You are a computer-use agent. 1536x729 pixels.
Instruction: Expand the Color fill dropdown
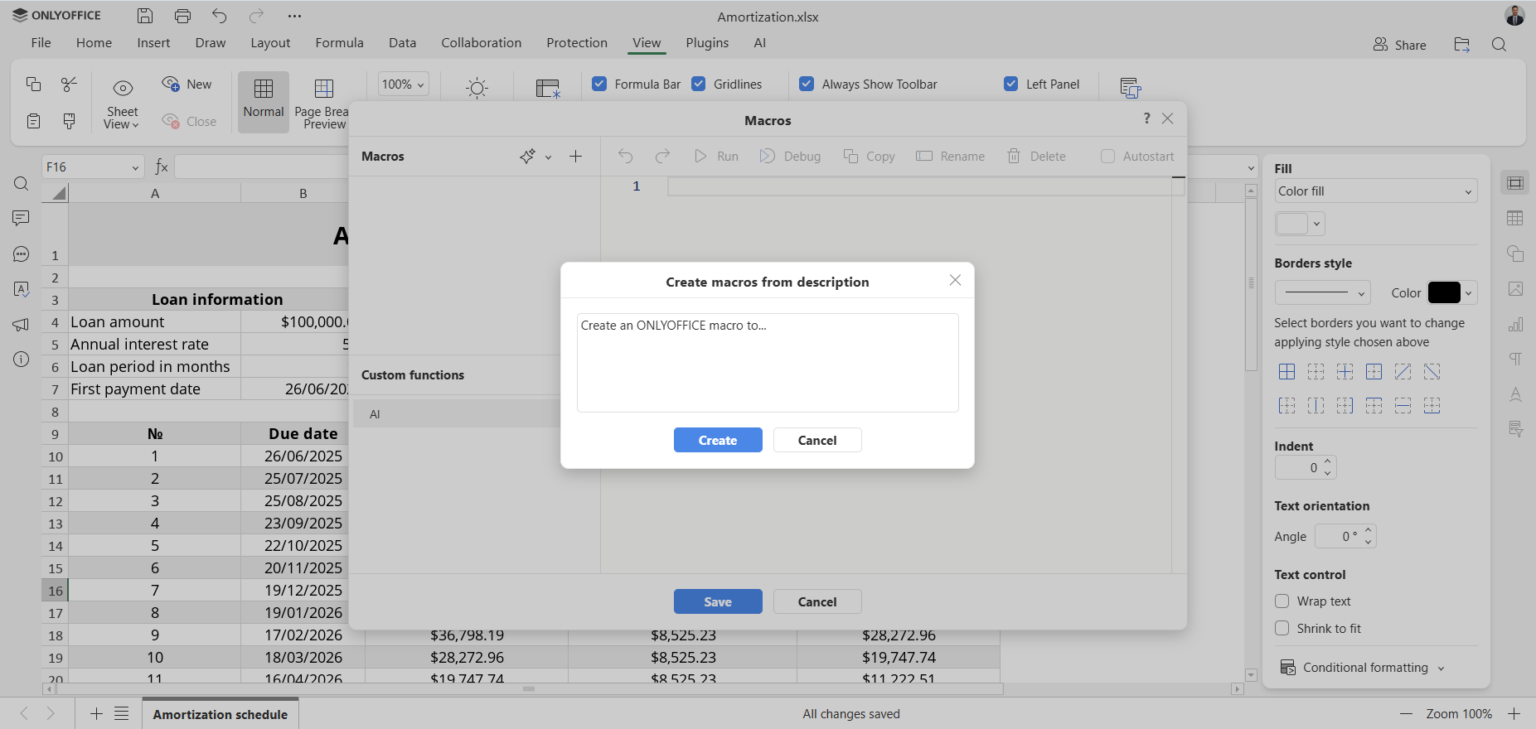click(x=1375, y=191)
